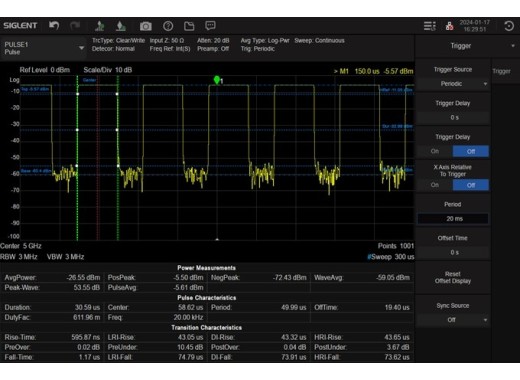Click the AvgPower -26.55 dBm value

[x=83, y=278]
